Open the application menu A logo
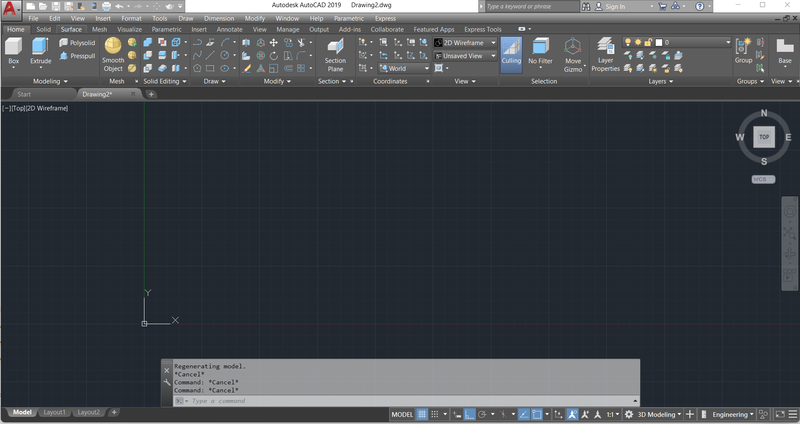Image resolution: width=800 pixels, height=424 pixels. (x=10, y=8)
